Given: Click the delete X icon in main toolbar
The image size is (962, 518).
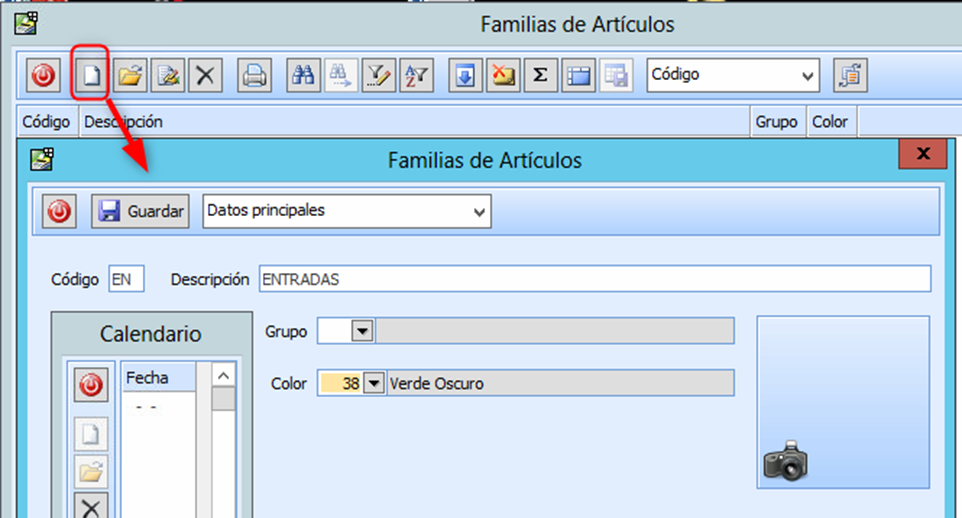Looking at the screenshot, I should coord(206,76).
